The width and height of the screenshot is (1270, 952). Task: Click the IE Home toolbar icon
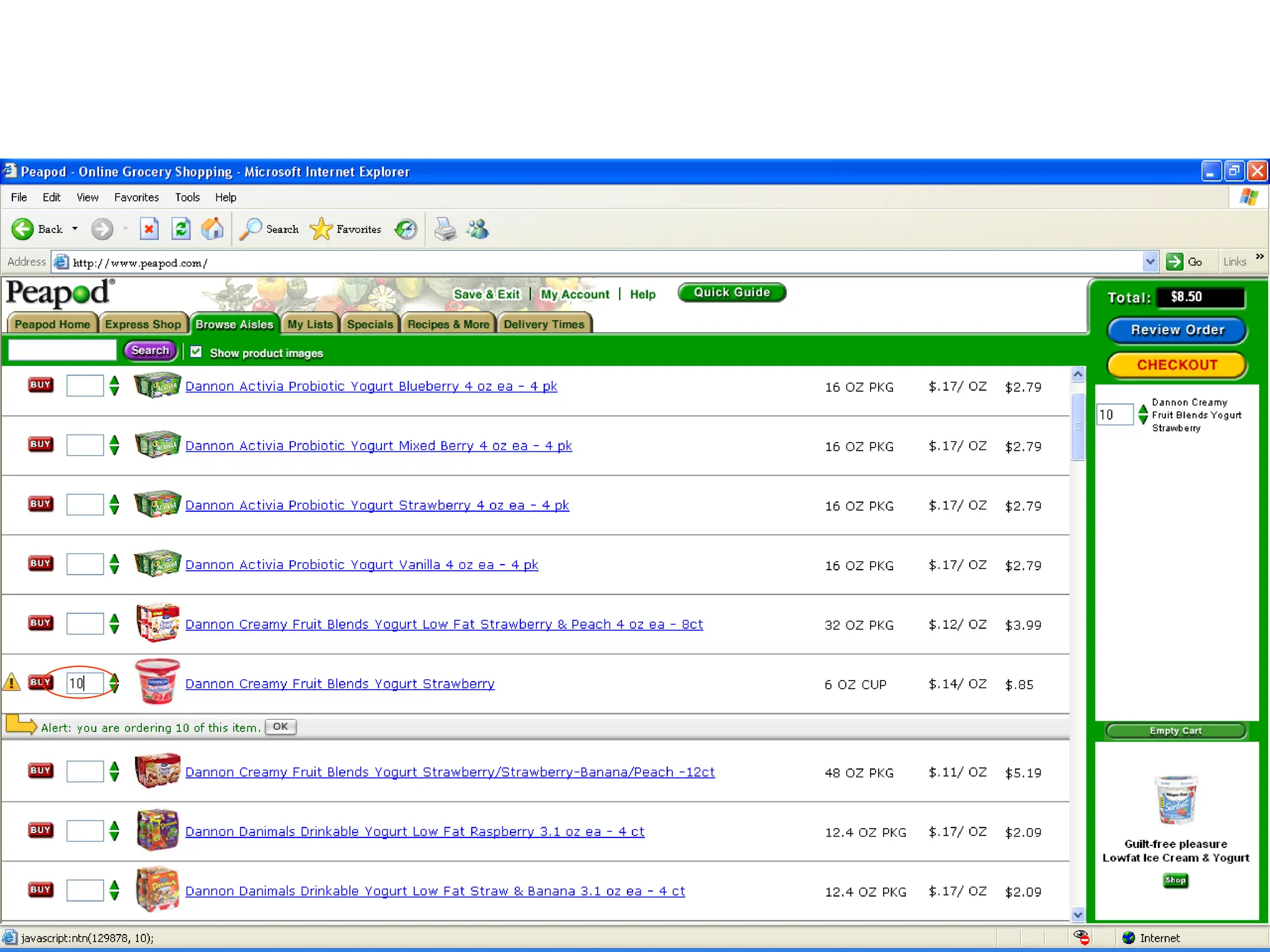[x=212, y=229]
